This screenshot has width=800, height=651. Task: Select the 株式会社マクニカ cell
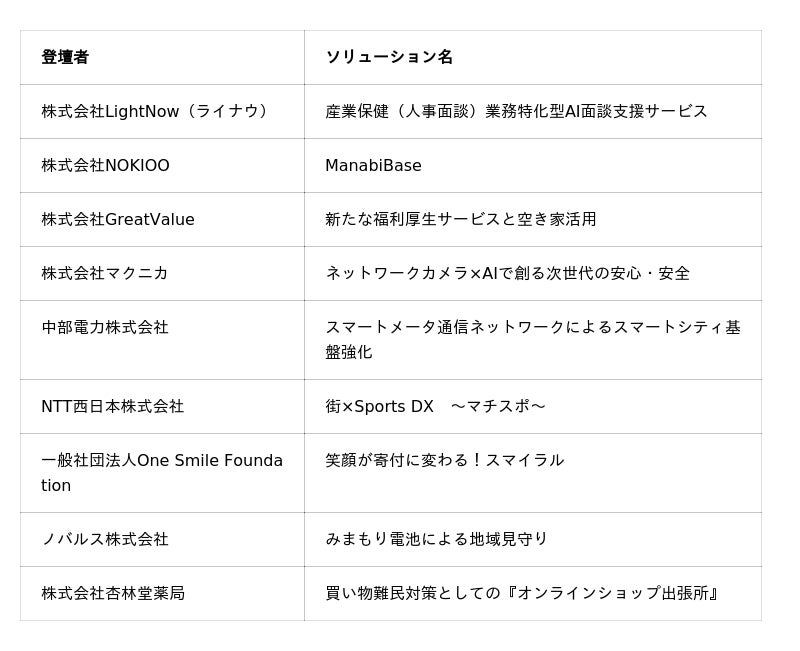click(x=105, y=273)
